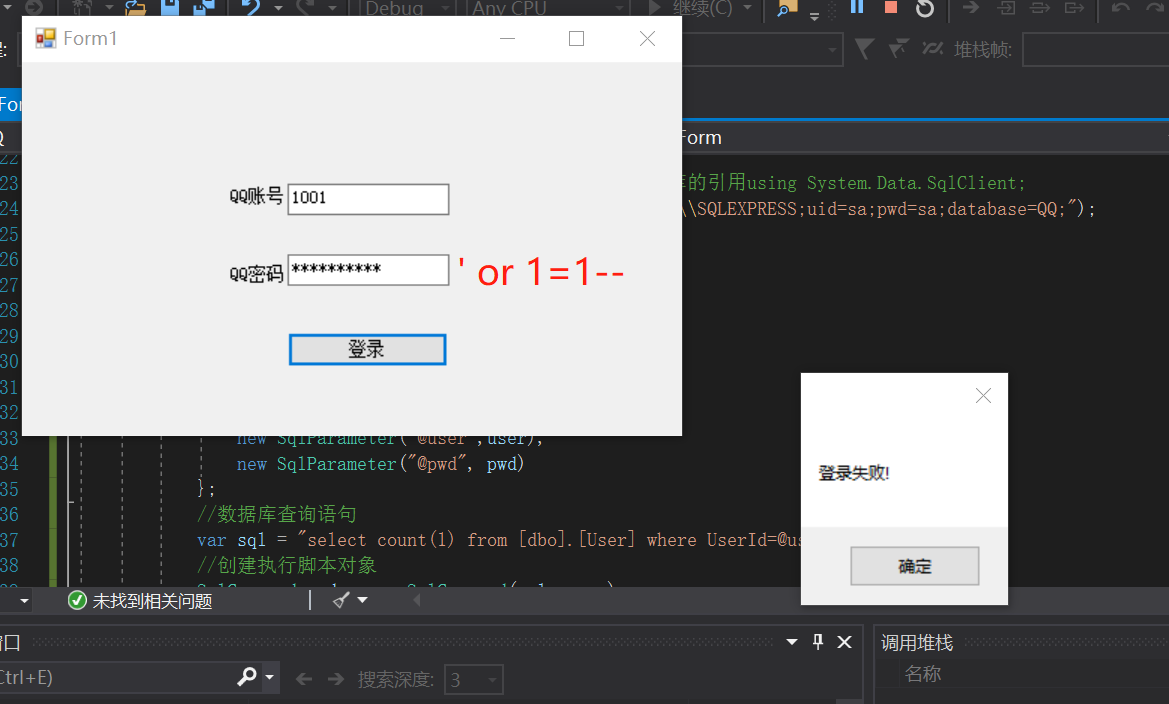Open the undo history dropdown arrow
Image resolution: width=1169 pixels, height=704 pixels.
[x=278, y=8]
